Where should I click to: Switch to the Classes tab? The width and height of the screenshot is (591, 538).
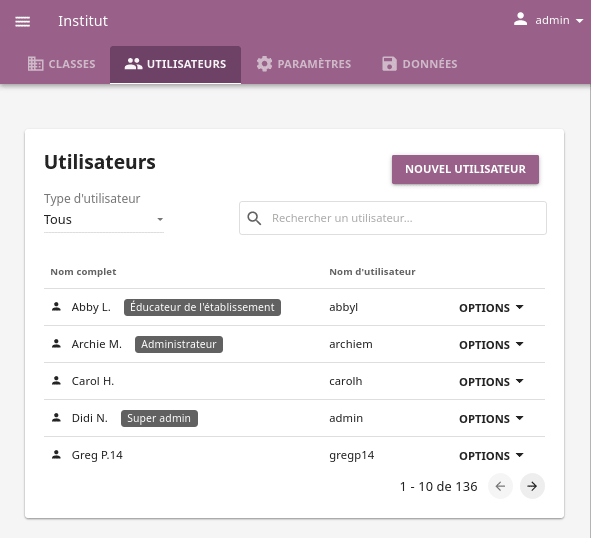[61, 64]
